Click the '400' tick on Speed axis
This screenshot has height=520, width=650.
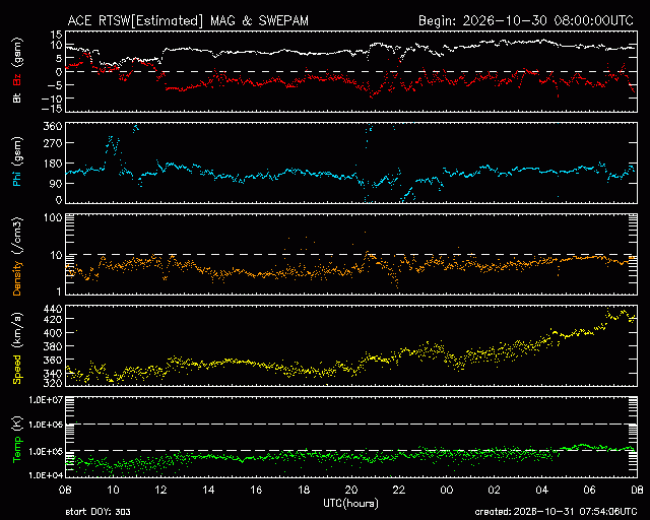point(53,333)
